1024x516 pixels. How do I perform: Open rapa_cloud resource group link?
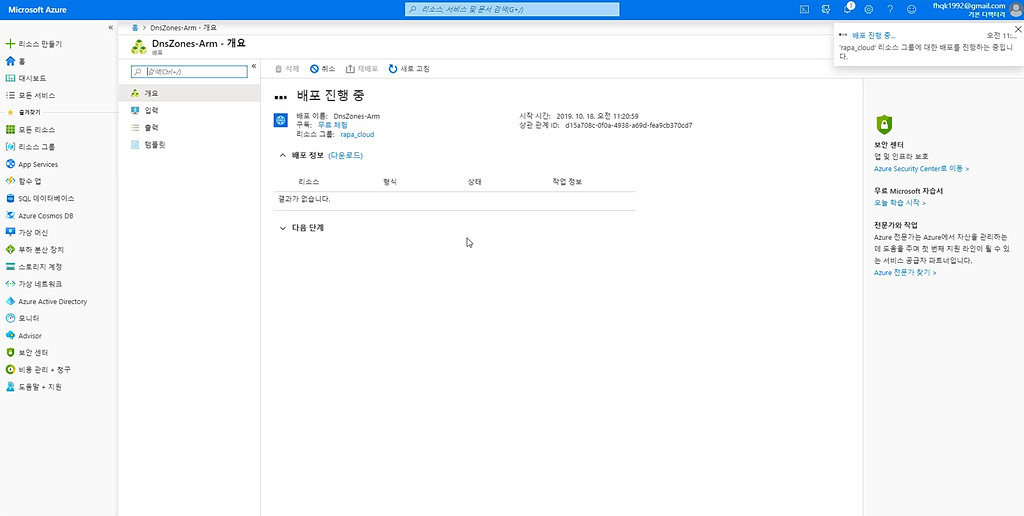(x=357, y=134)
